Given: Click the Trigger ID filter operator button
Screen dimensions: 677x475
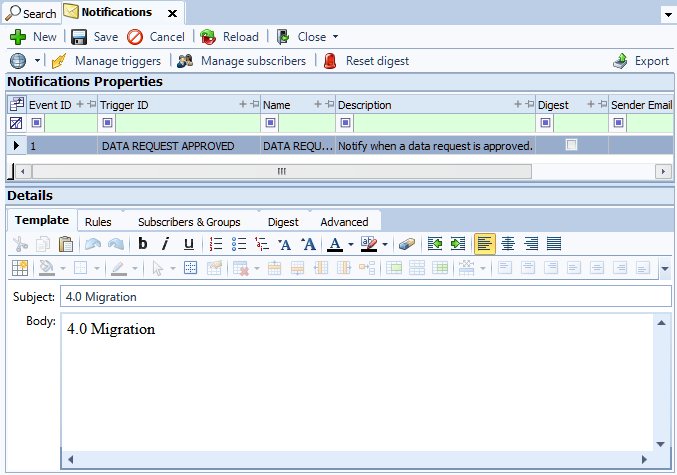Looking at the screenshot, I should coord(108,123).
